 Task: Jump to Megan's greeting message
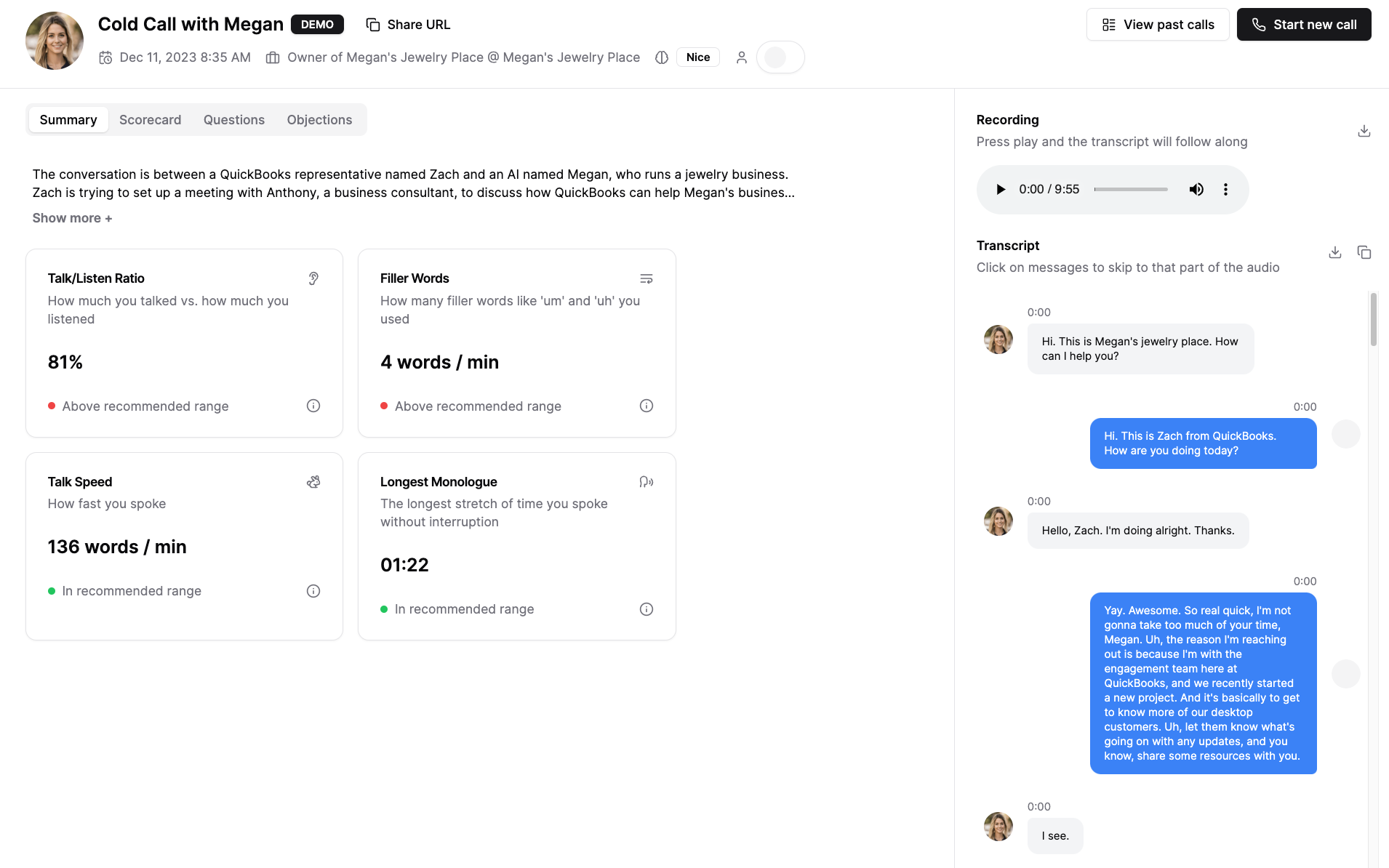(1140, 349)
